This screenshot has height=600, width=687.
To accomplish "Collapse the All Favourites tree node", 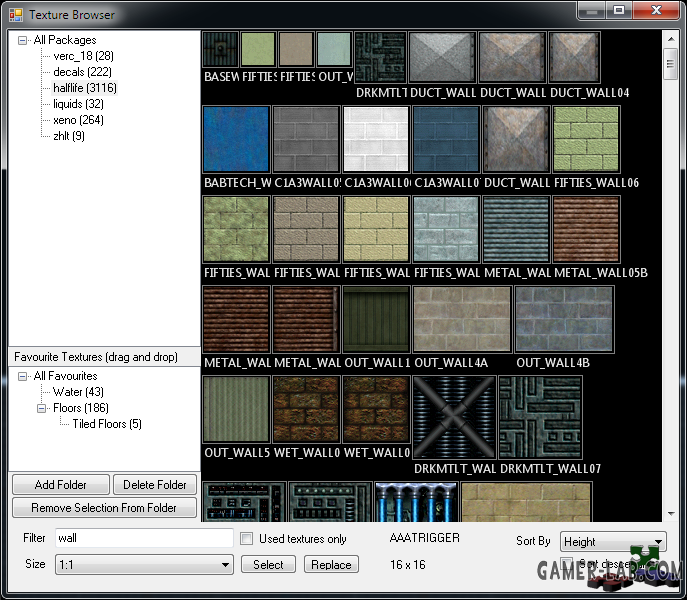I will coord(22,376).
